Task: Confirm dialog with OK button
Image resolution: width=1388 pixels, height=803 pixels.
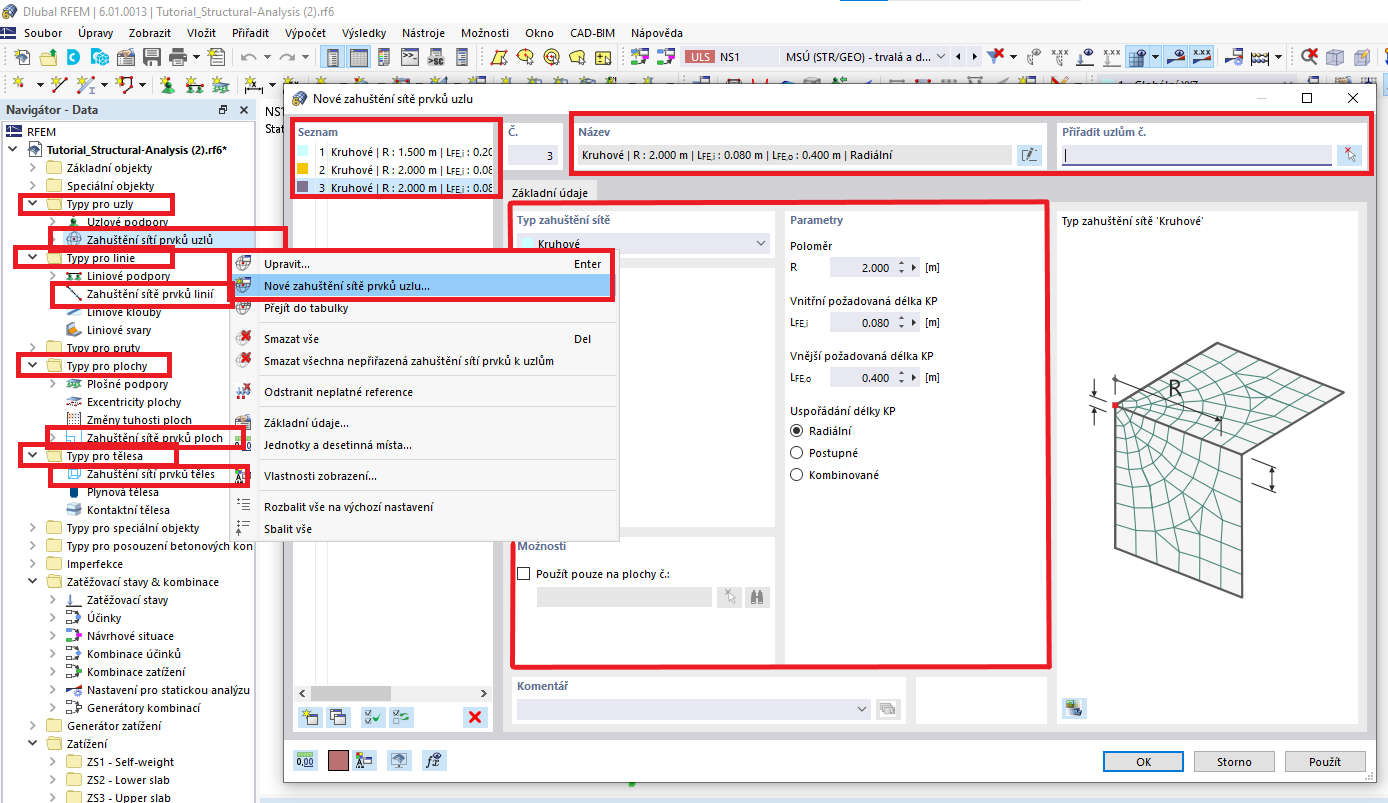Action: (x=1142, y=761)
